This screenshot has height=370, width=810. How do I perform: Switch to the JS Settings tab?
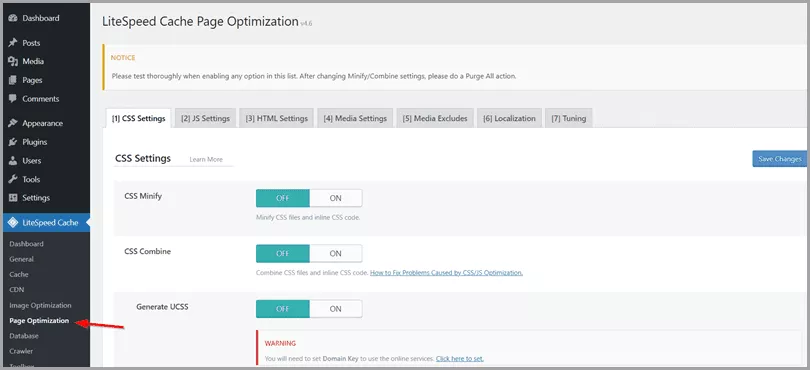tap(206, 118)
